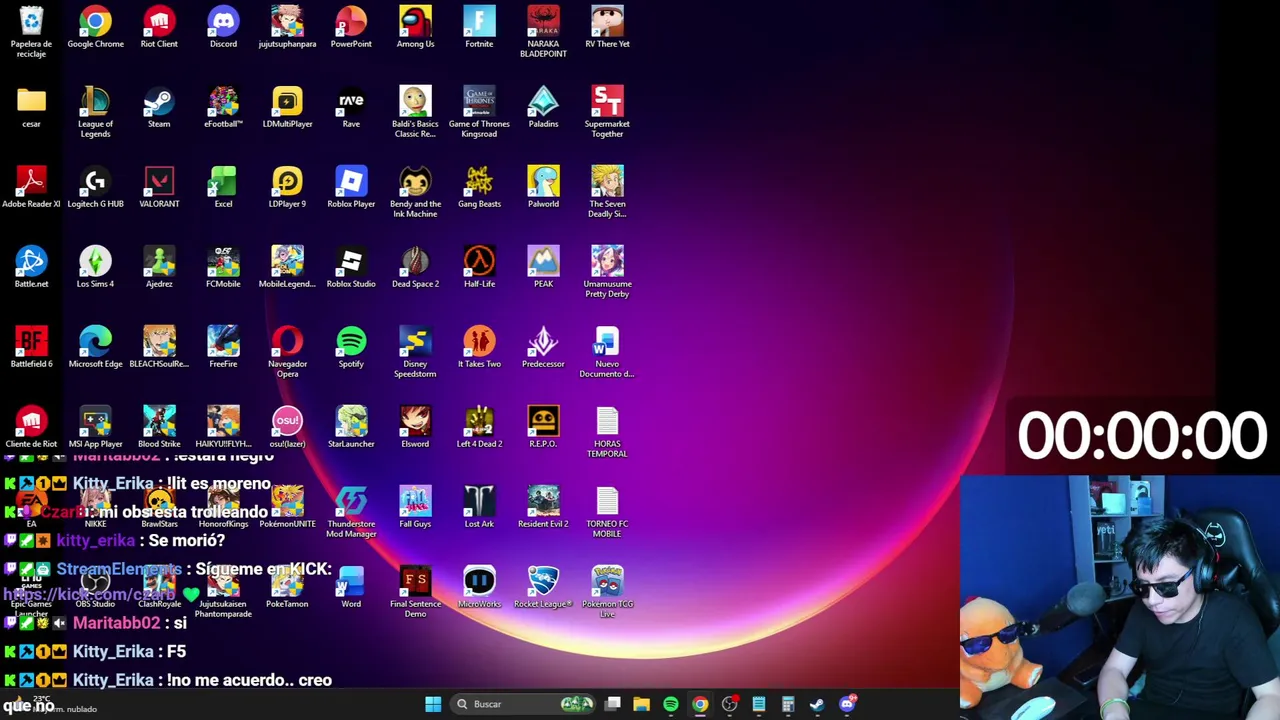The image size is (1280, 720).
Task: Open LDPlayer 9 emulator icon
Action: [287, 187]
